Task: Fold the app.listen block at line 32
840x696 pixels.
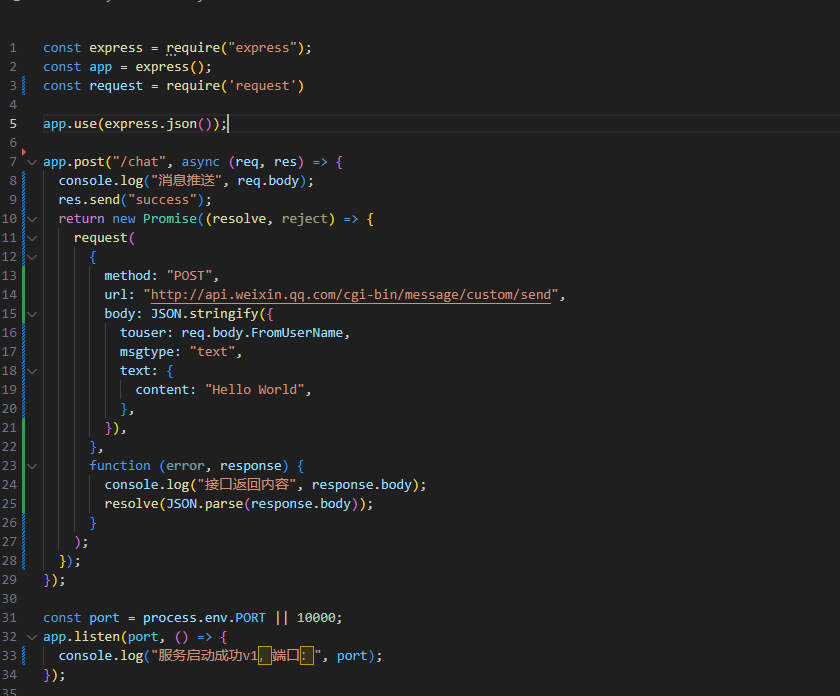Action: coord(32,637)
